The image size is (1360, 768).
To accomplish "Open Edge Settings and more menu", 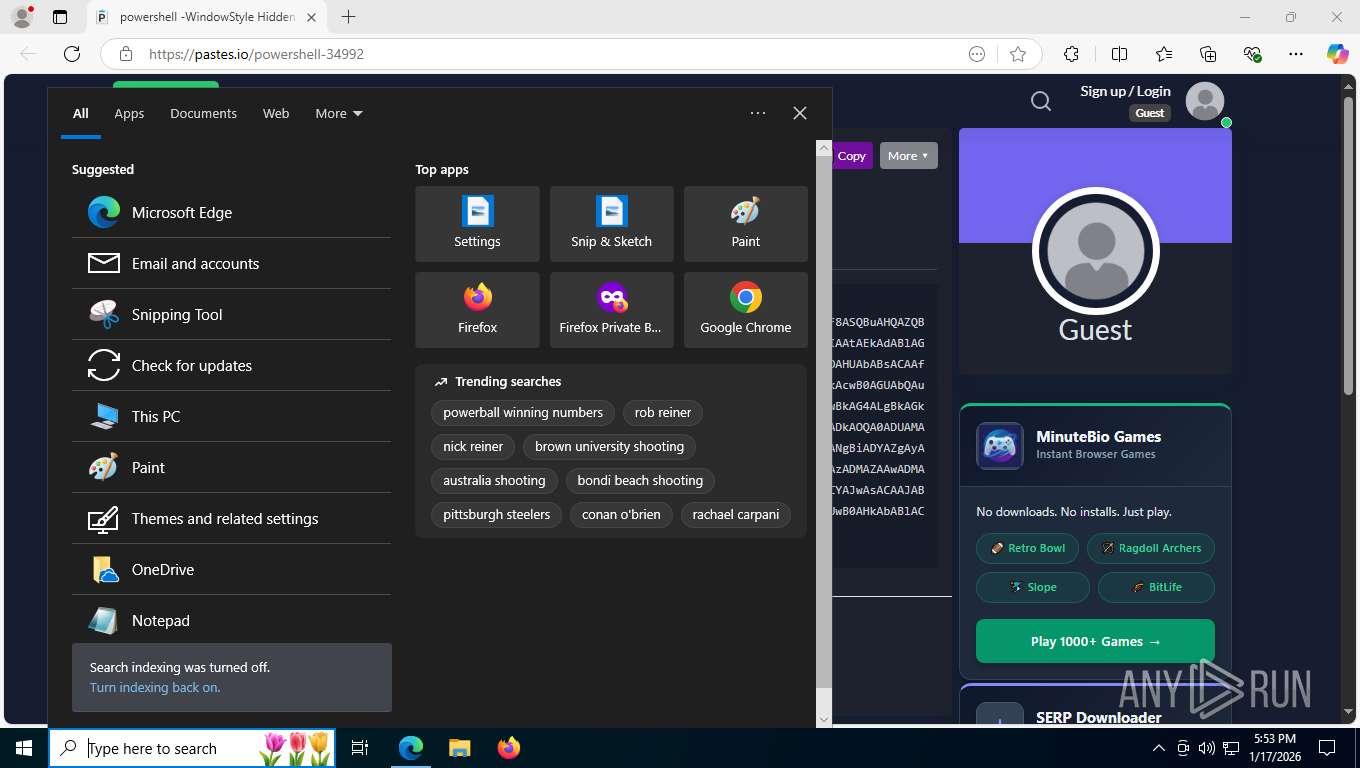I will (x=1296, y=54).
